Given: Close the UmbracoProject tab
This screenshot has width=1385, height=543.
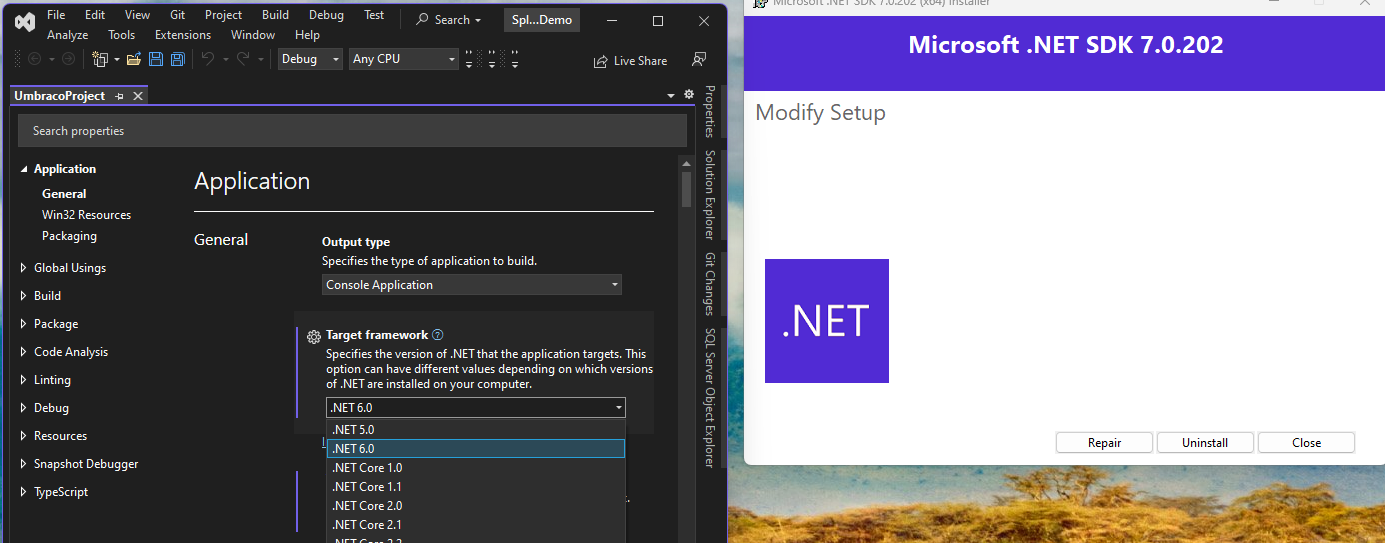Looking at the screenshot, I should pyautogui.click(x=138, y=96).
